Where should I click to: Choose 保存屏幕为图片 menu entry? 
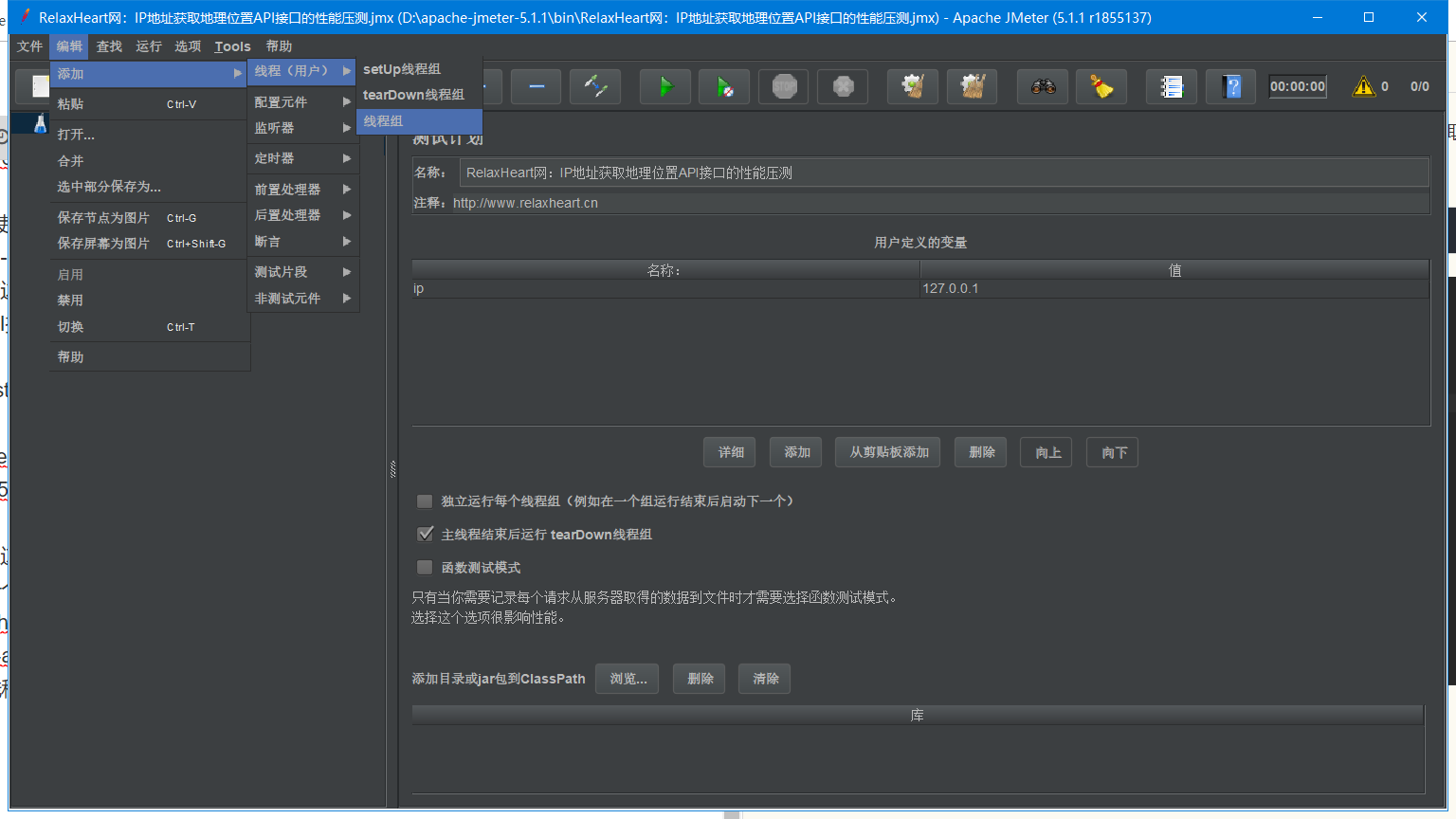click(150, 244)
